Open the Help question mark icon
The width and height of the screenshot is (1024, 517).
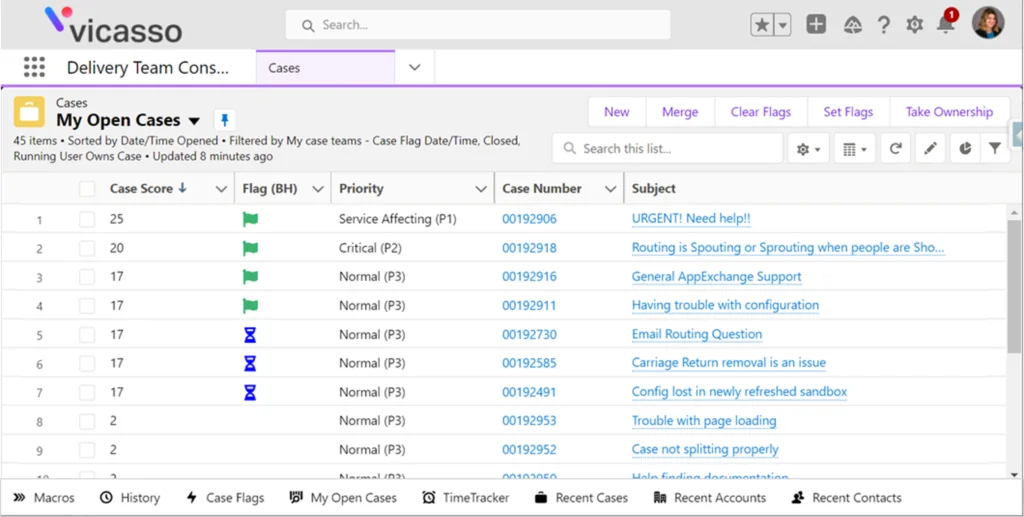coord(884,25)
